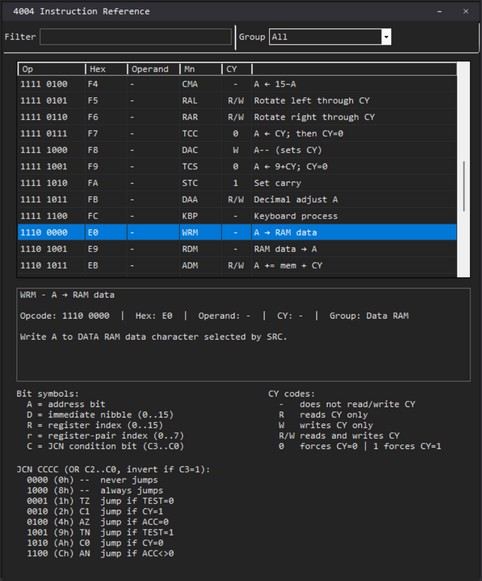Click description 'Rotate right through CY'
This screenshot has height=581, width=482.
314,117
